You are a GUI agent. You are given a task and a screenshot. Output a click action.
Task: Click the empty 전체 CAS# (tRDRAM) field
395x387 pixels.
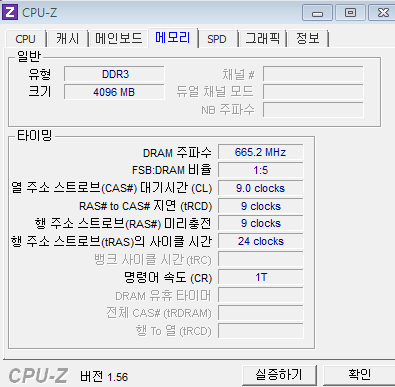261,313
